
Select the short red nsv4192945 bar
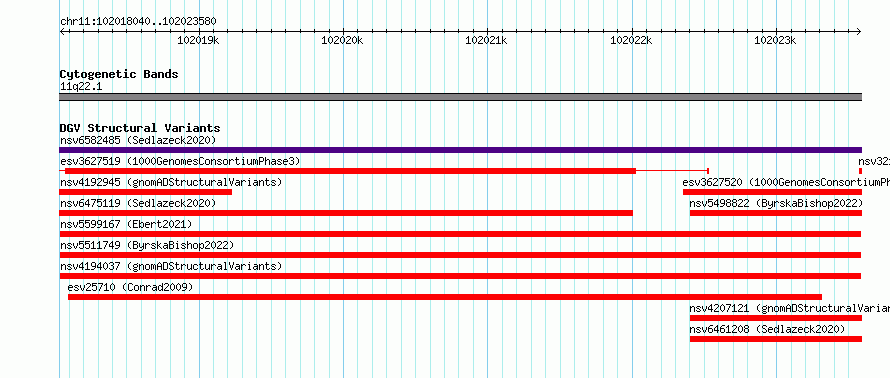[x=145, y=192]
